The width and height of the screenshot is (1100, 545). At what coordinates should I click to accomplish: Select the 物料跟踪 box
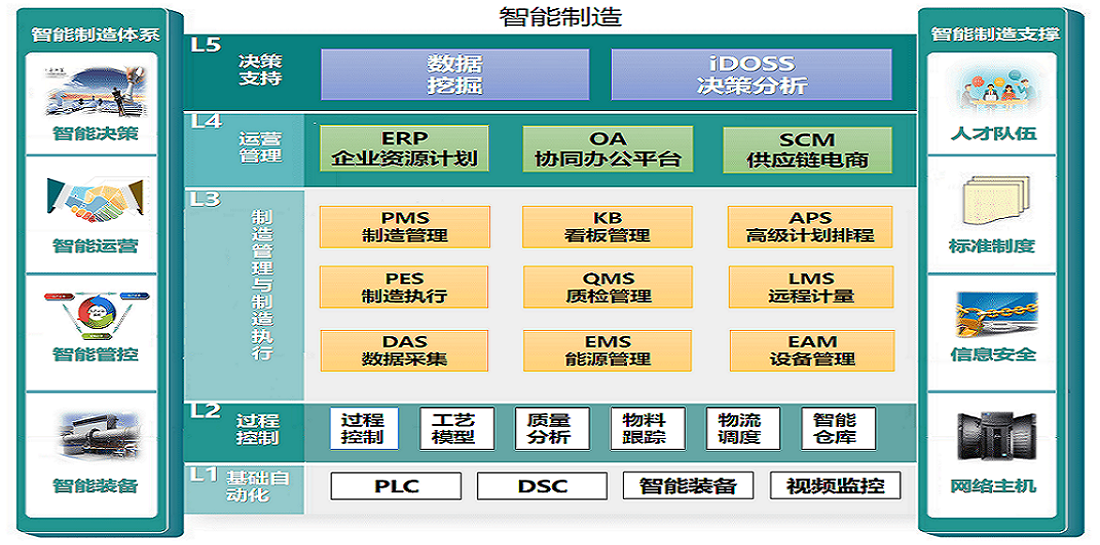pos(646,429)
